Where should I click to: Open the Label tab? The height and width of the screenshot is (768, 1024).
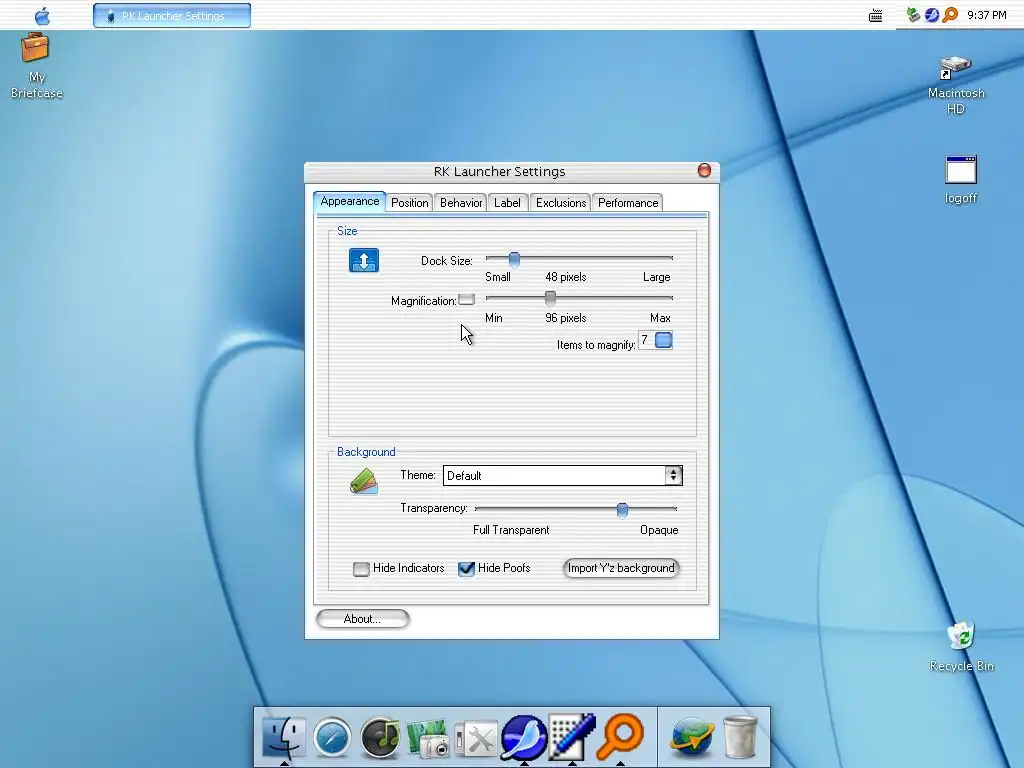[x=507, y=202]
